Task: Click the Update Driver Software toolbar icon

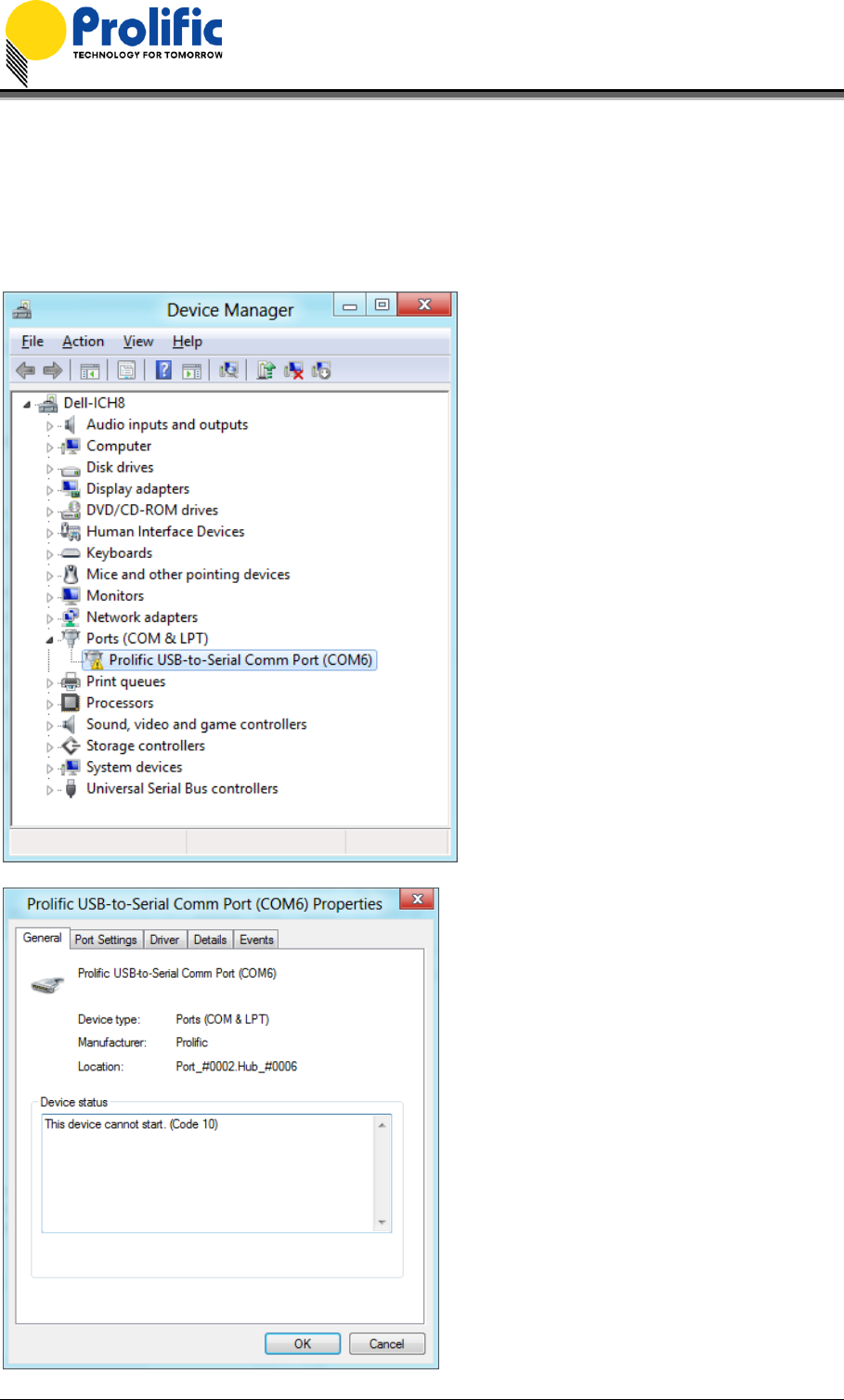Action: coord(266,370)
